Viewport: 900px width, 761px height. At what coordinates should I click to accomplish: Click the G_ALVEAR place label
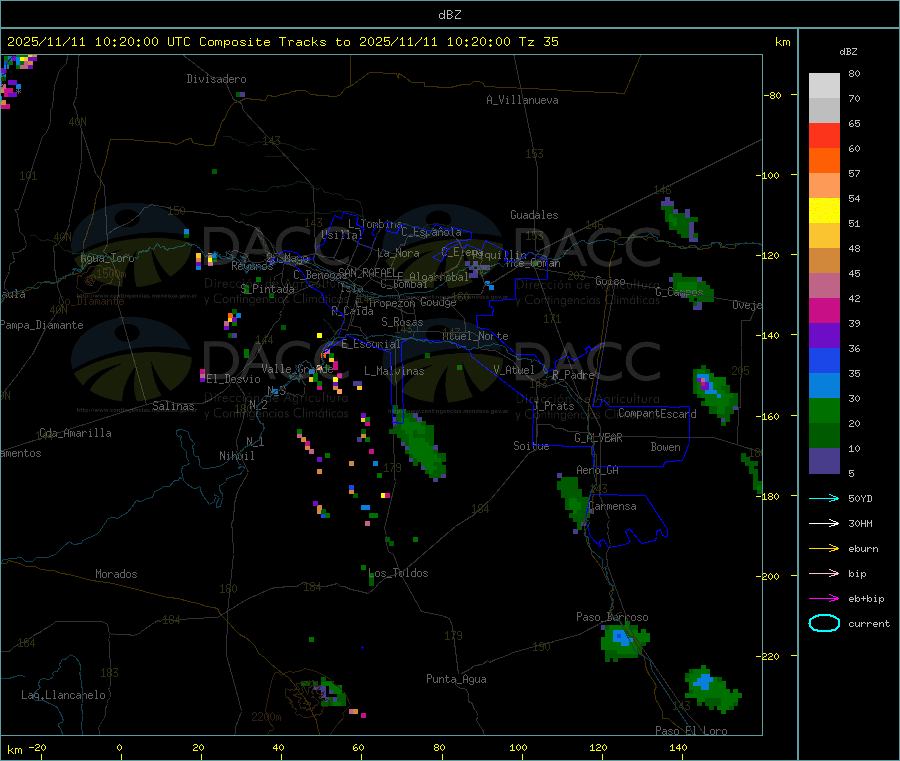point(598,438)
